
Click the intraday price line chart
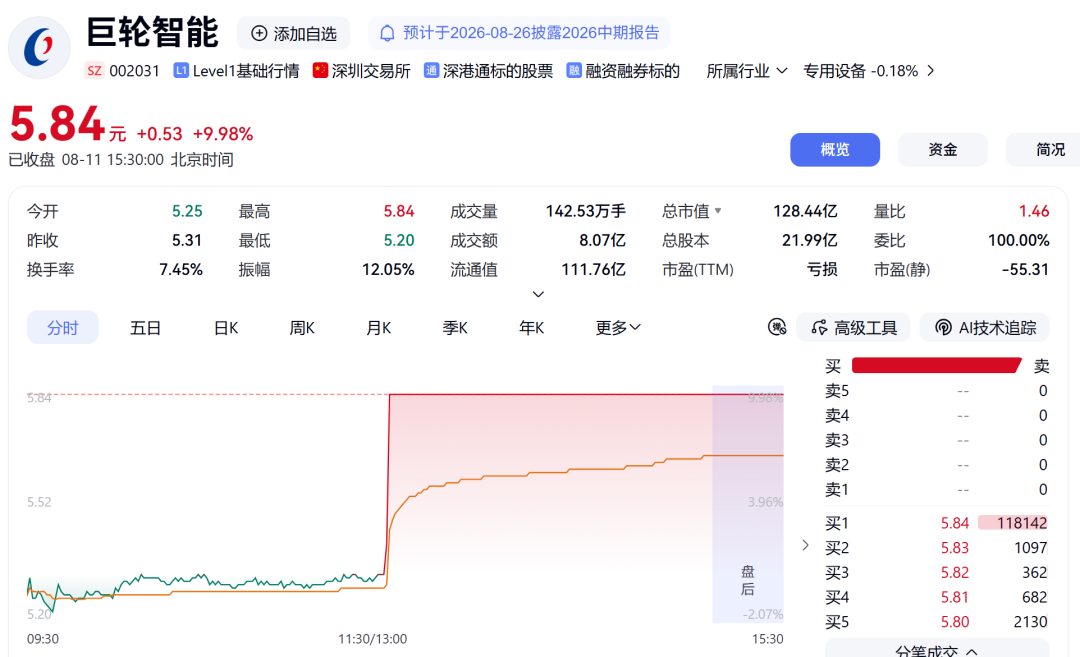[x=405, y=504]
